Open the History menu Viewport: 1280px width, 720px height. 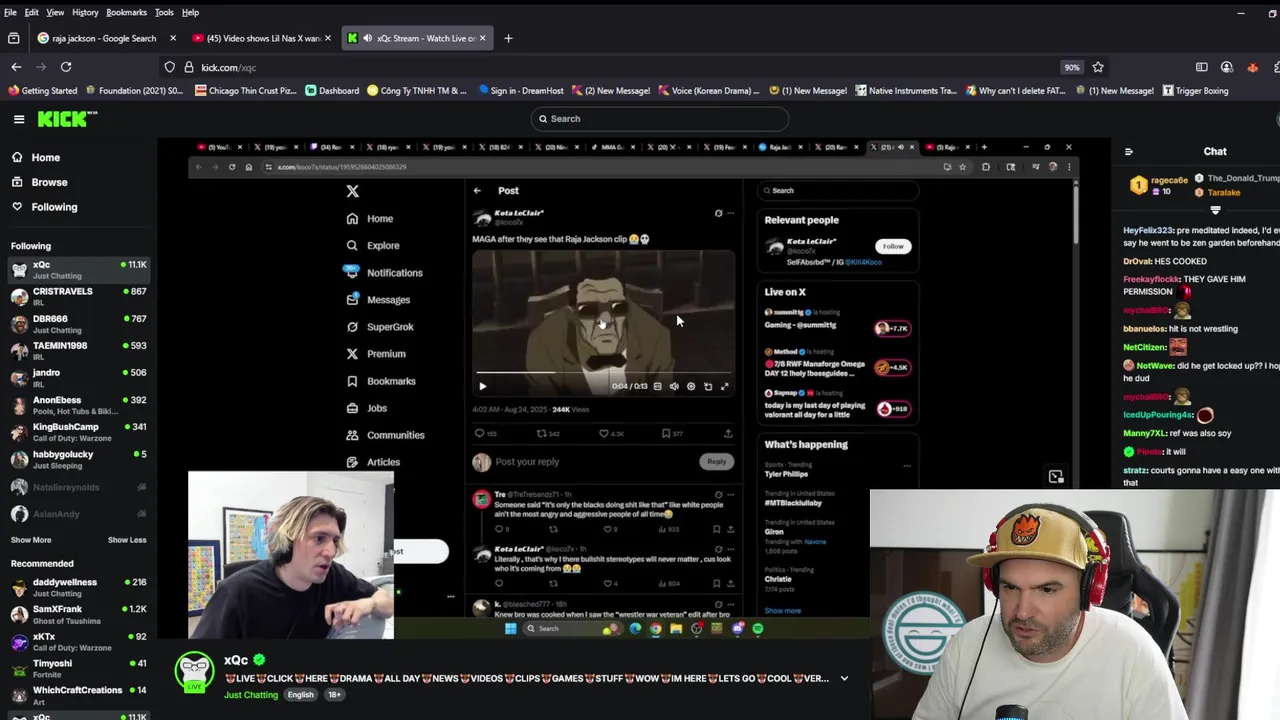click(x=85, y=12)
